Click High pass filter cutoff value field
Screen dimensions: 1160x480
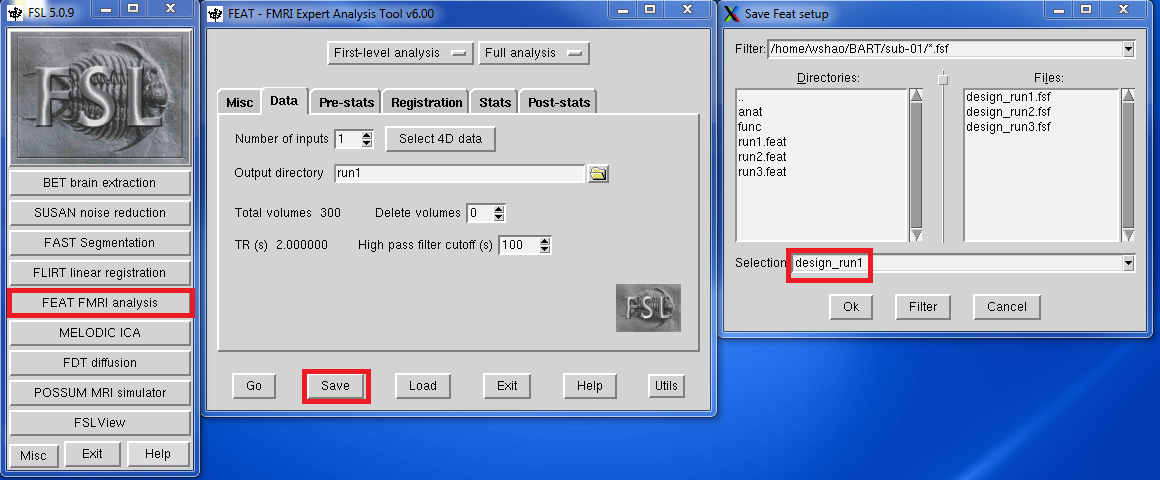[519, 245]
